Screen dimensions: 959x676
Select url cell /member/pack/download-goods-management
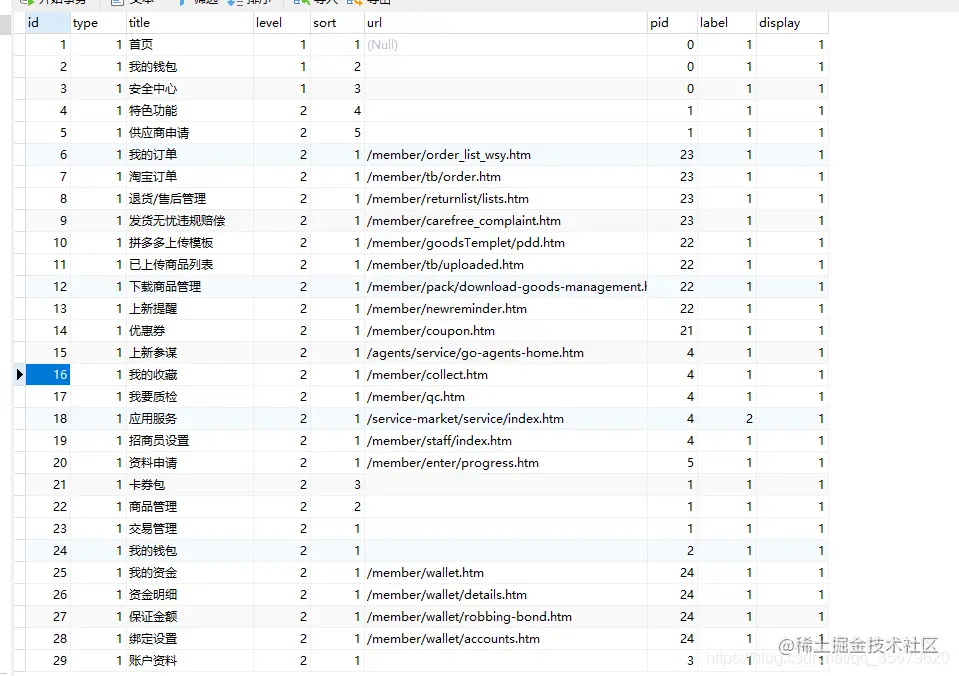click(x=506, y=287)
